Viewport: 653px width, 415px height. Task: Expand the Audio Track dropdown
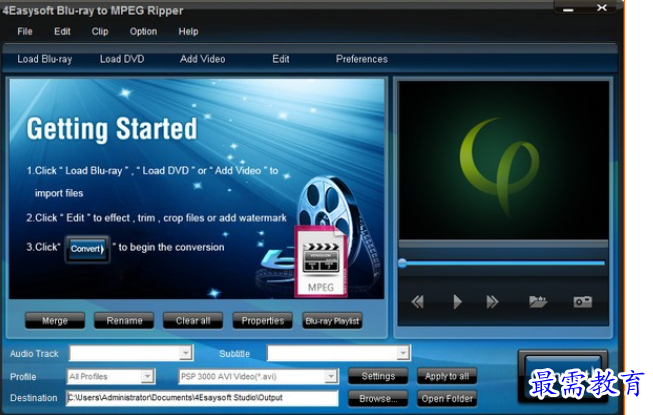point(186,353)
